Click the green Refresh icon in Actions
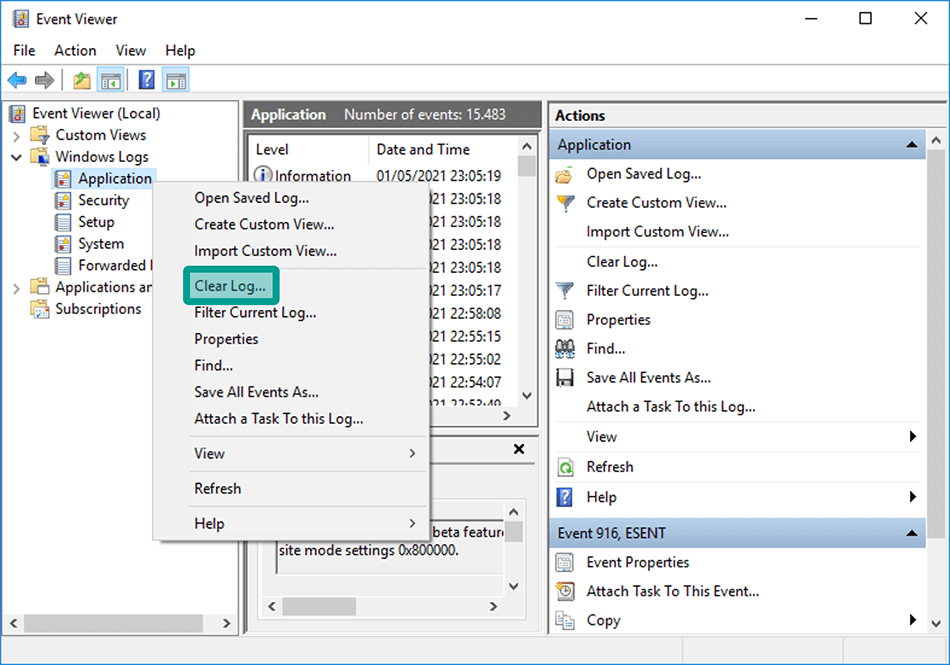 pyautogui.click(x=565, y=467)
